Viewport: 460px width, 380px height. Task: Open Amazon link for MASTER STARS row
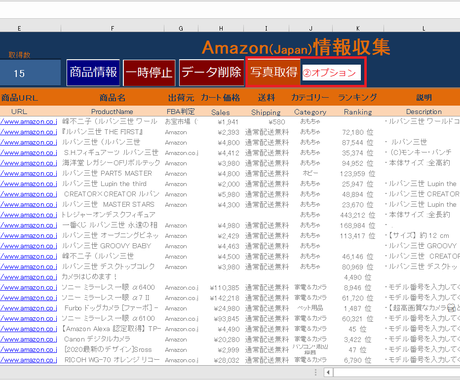click(x=29, y=204)
